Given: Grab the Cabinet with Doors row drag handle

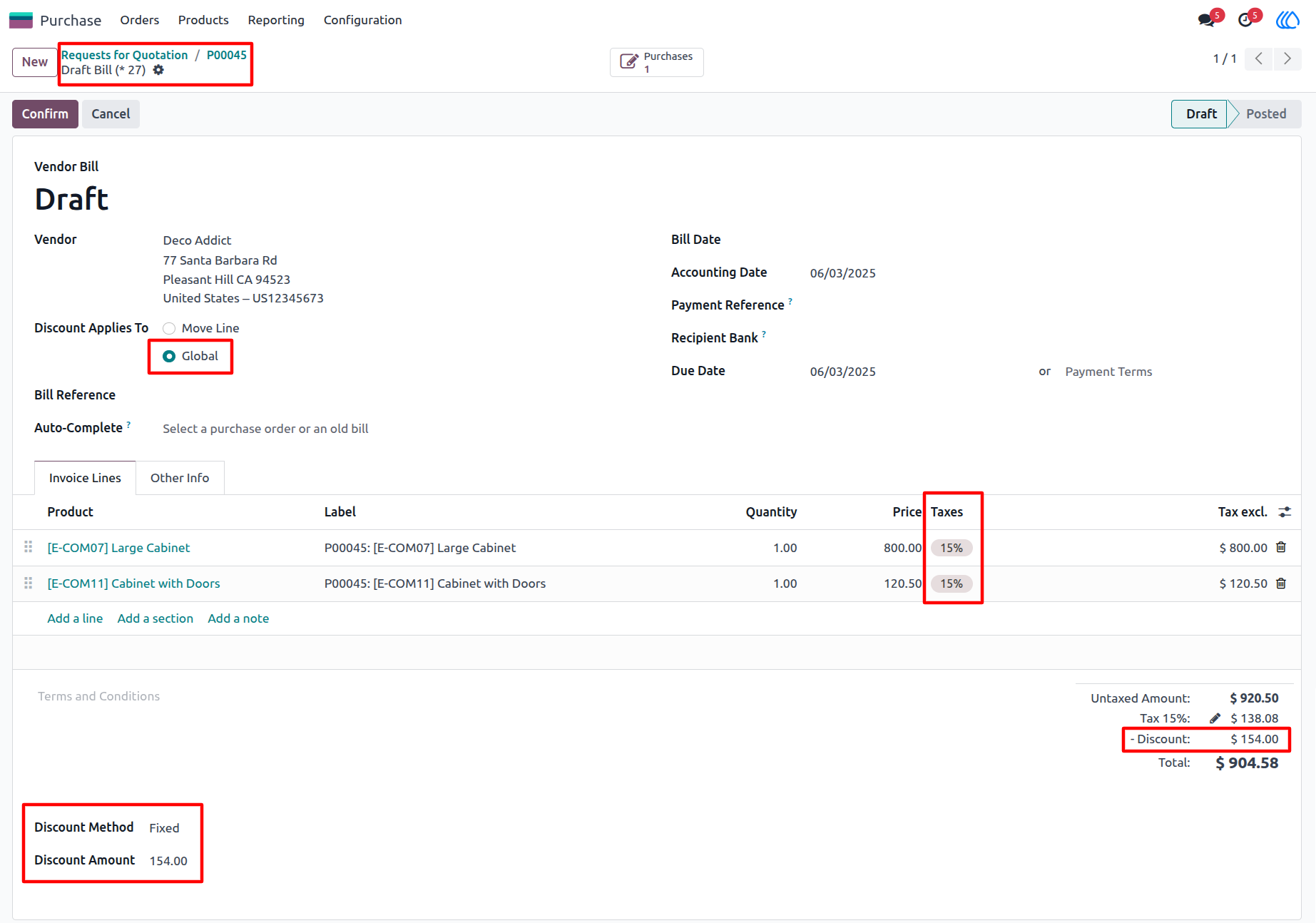Looking at the screenshot, I should 29,583.
